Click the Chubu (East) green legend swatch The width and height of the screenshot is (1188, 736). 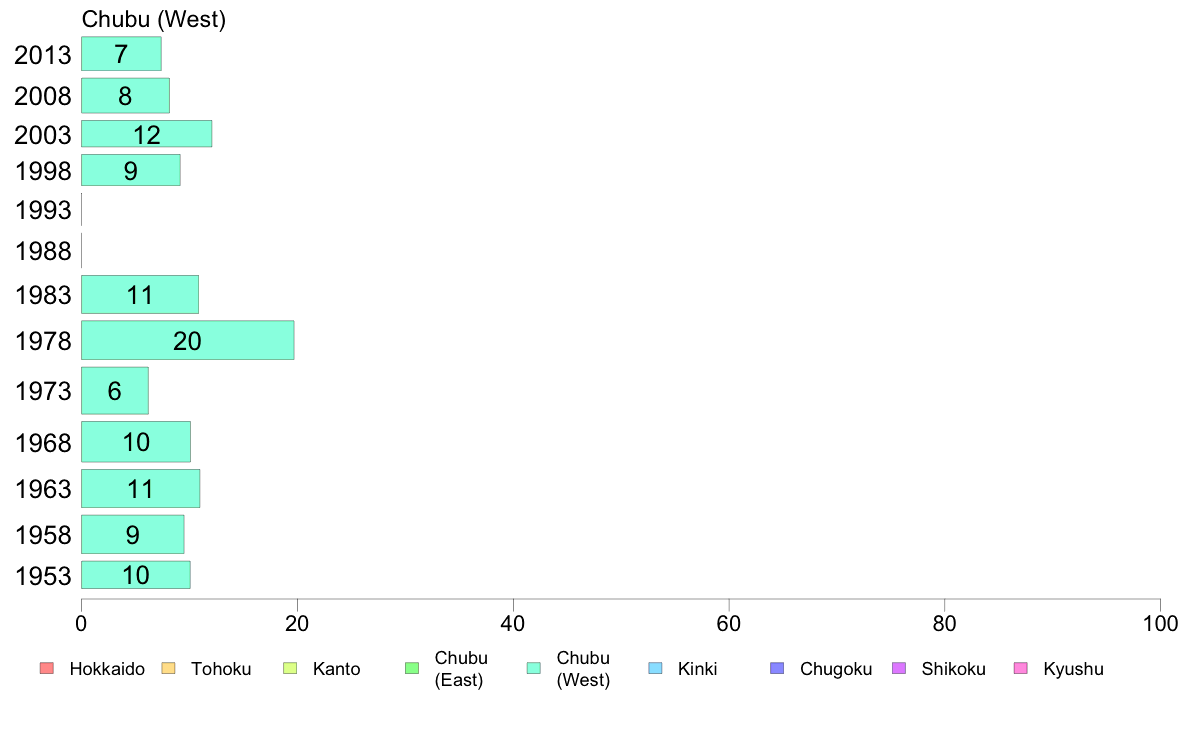[412, 668]
